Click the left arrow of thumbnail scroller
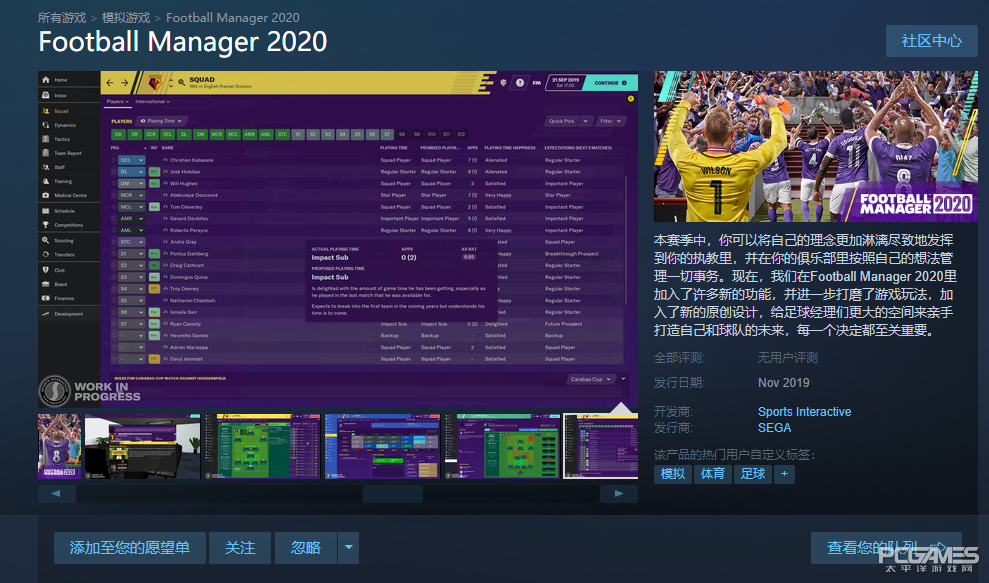This screenshot has height=583, width=989. pos(57,494)
